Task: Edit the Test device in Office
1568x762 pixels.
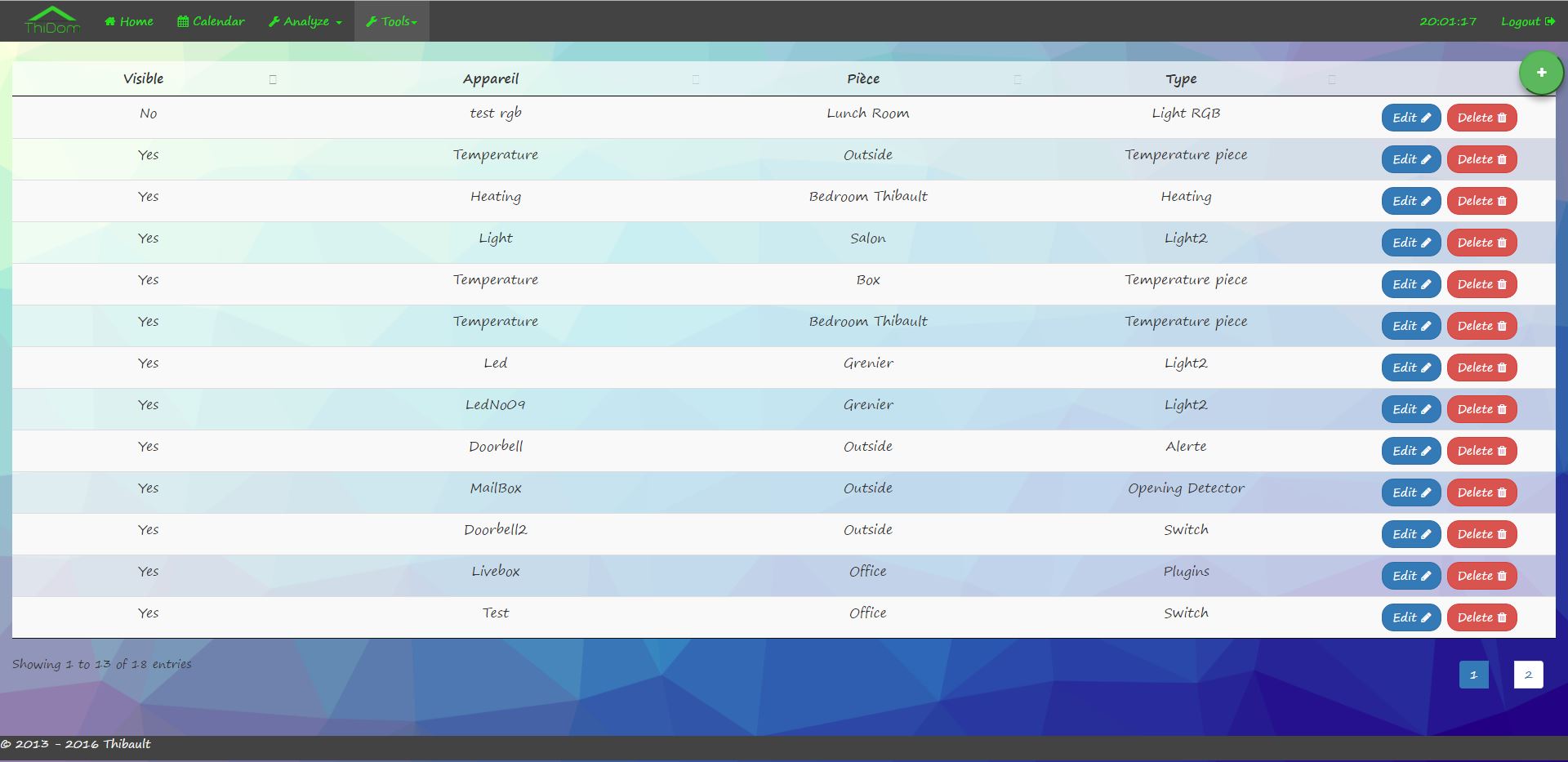Action: point(1411,617)
